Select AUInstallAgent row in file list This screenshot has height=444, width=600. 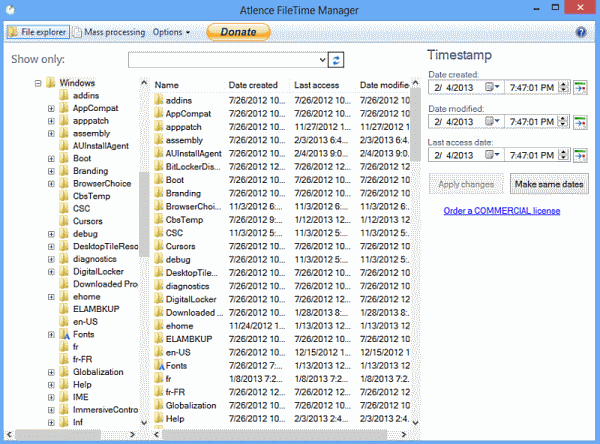pos(282,153)
